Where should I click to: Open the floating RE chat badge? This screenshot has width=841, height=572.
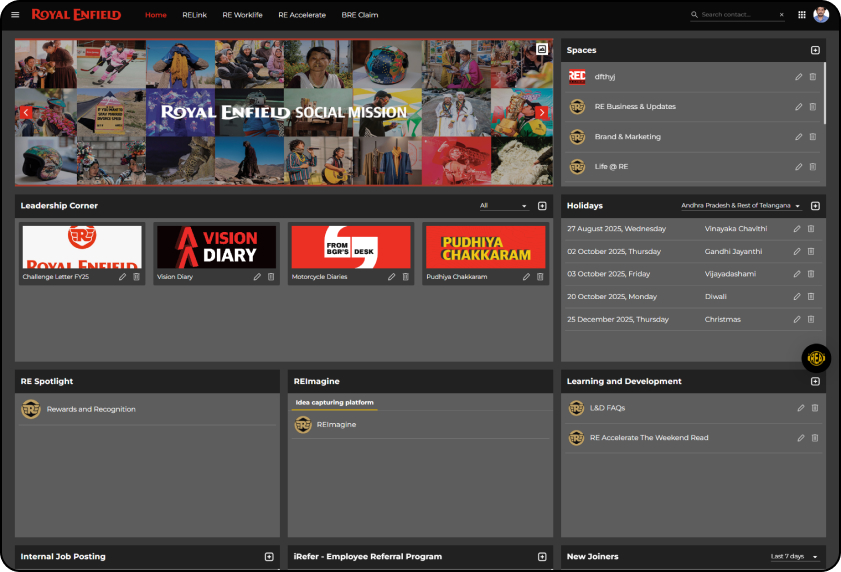[816, 358]
